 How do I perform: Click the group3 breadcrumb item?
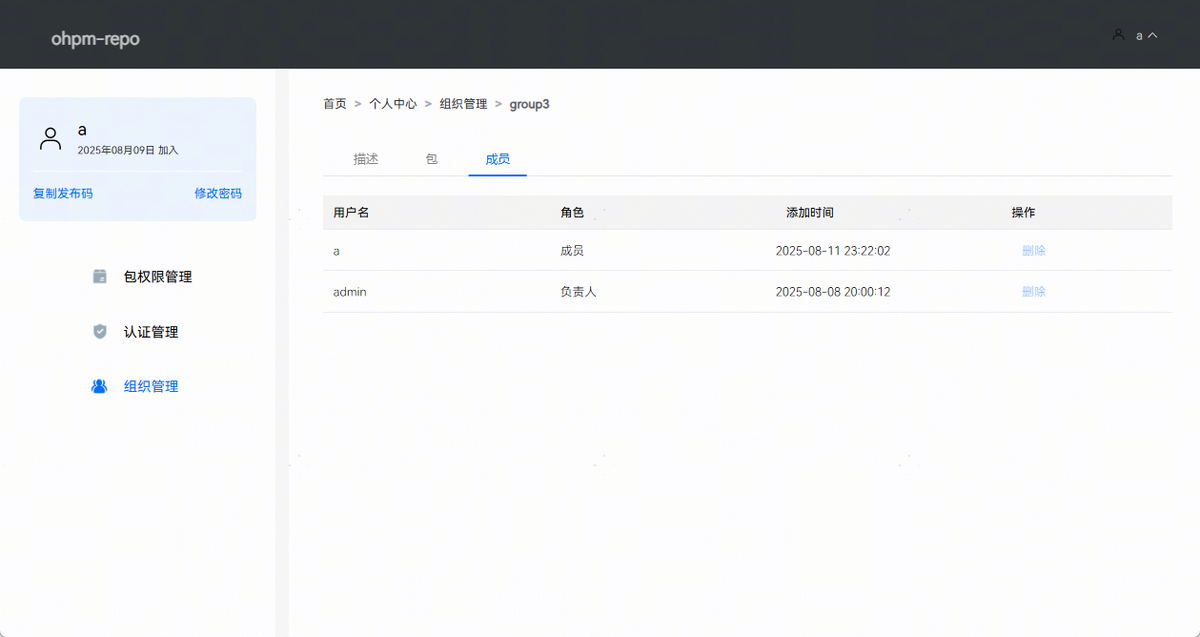coord(529,104)
